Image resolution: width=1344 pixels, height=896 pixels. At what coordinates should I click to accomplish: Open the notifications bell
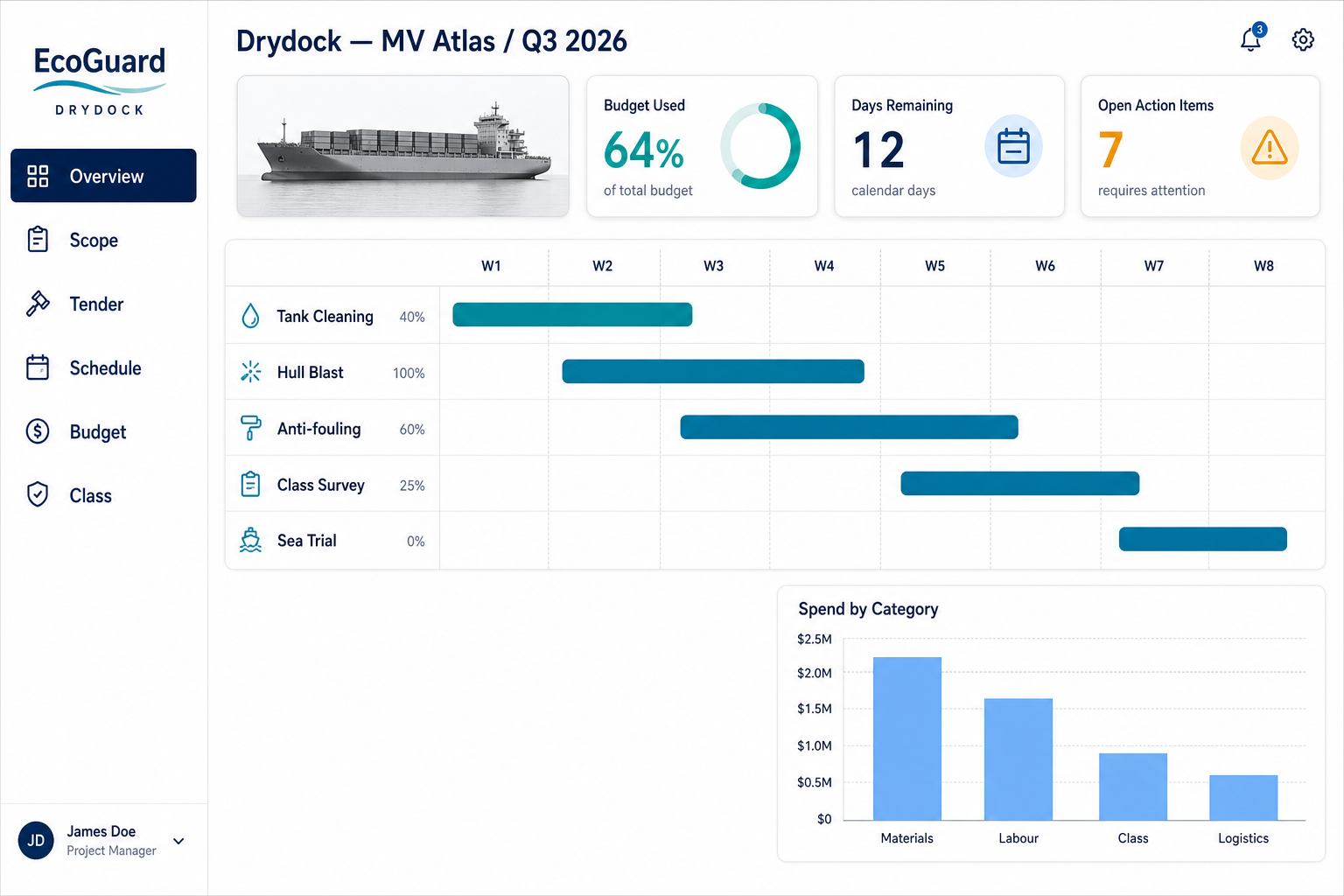[x=1250, y=40]
